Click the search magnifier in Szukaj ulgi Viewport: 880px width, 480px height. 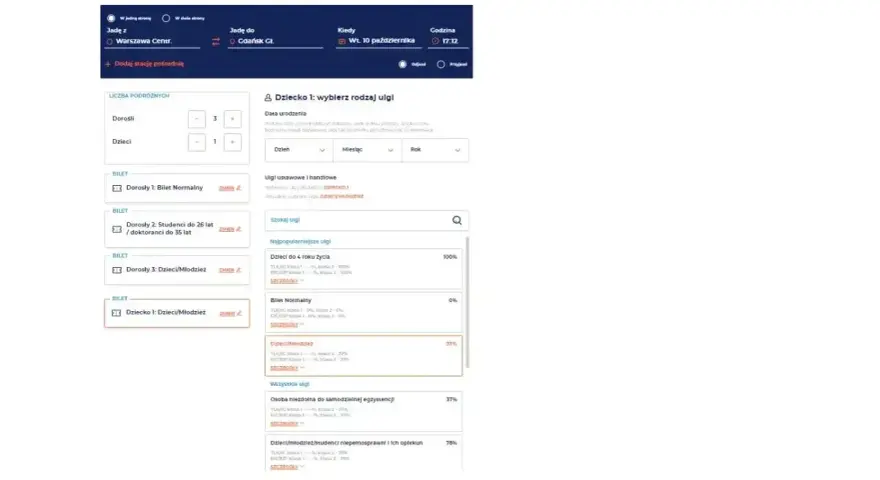[x=457, y=221]
